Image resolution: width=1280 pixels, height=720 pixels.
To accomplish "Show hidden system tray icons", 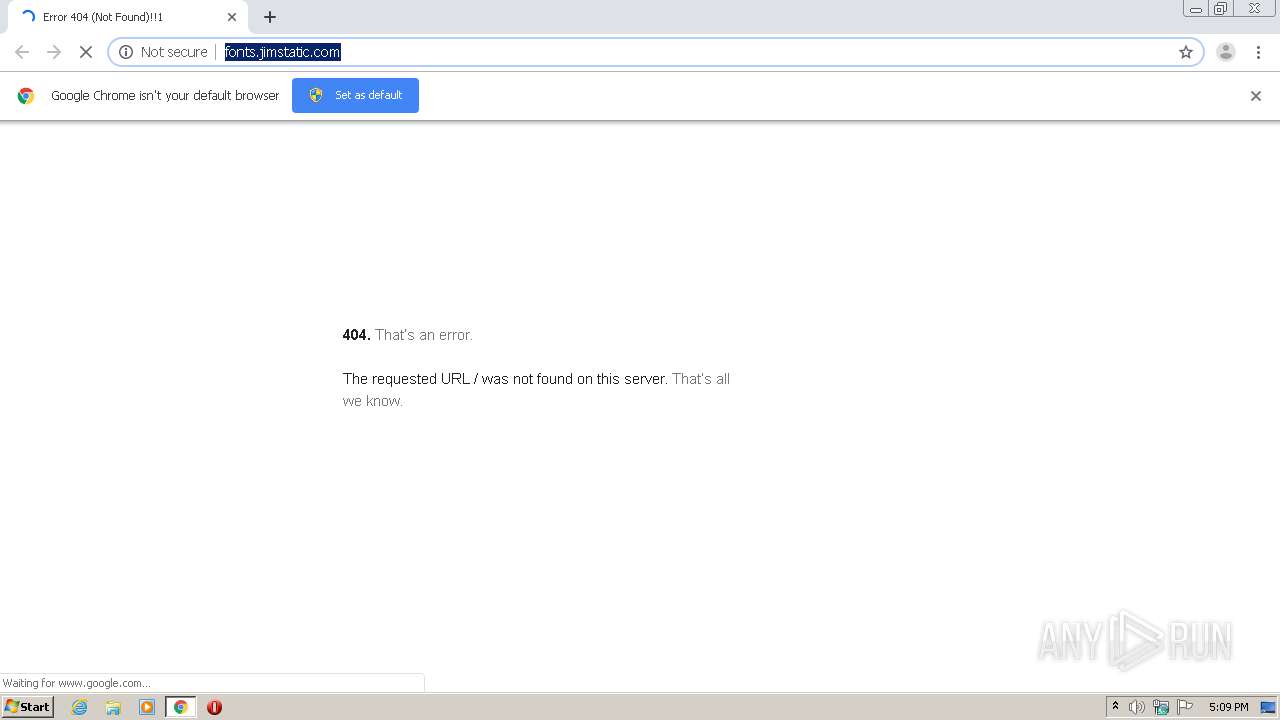I will click(1115, 707).
